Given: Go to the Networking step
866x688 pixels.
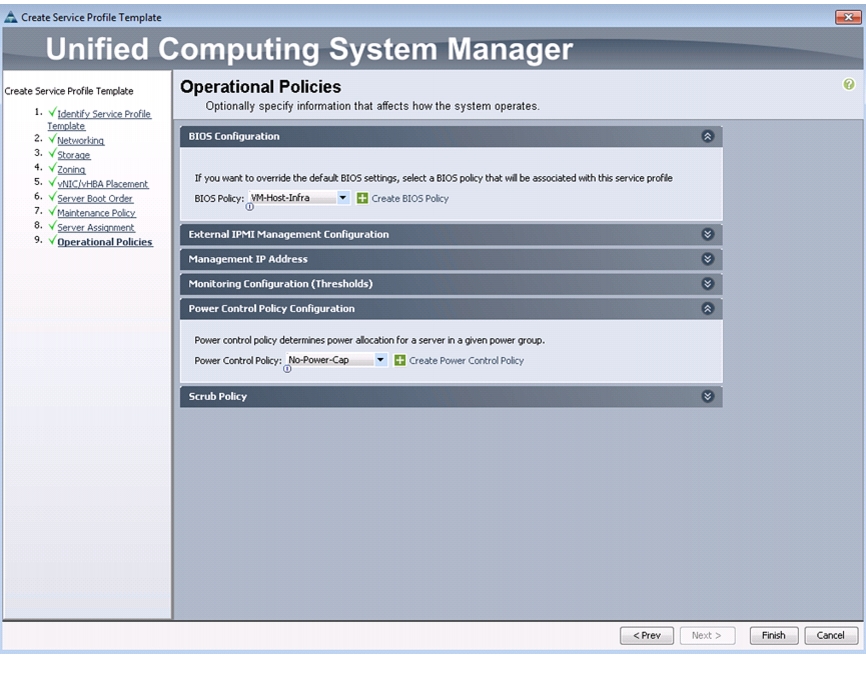Looking at the screenshot, I should pos(81,141).
